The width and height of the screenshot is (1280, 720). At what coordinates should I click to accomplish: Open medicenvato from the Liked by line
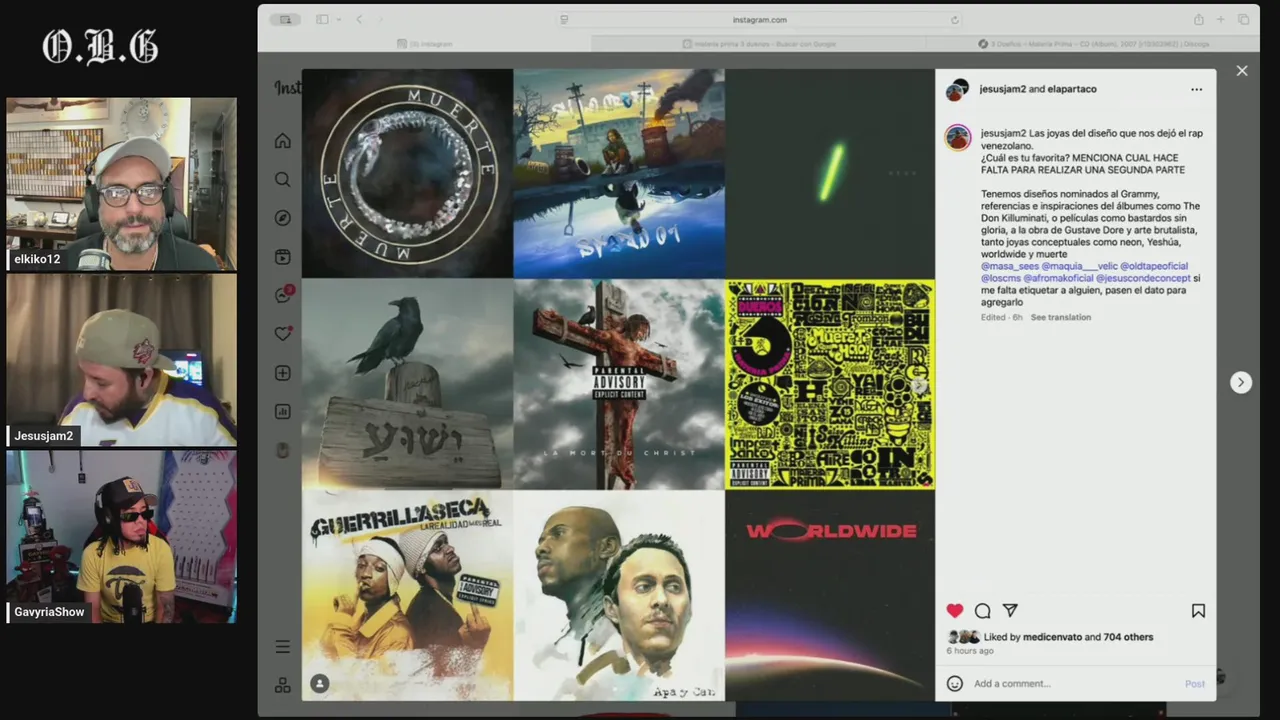[x=1052, y=637]
